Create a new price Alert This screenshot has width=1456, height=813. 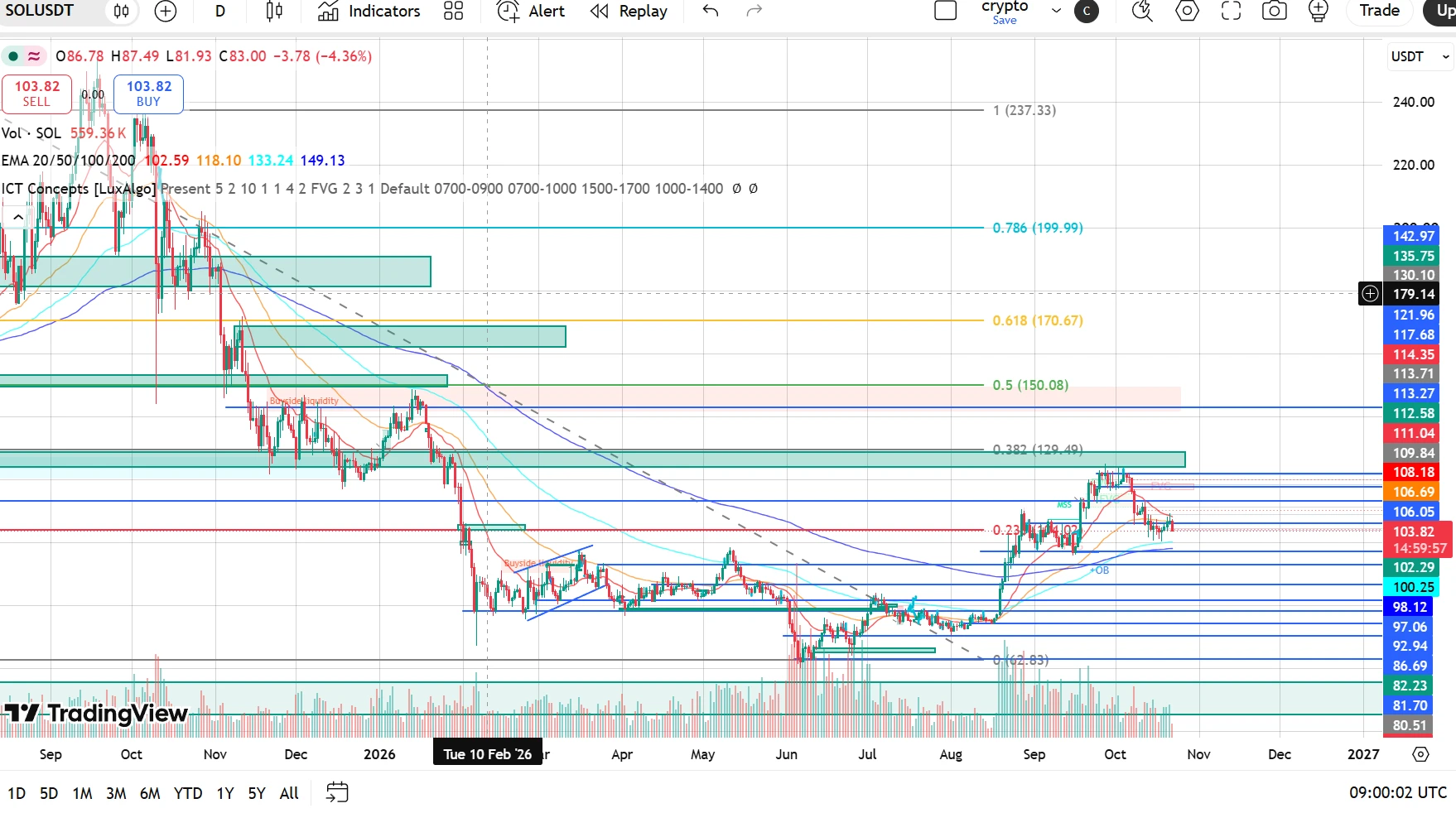[531, 11]
